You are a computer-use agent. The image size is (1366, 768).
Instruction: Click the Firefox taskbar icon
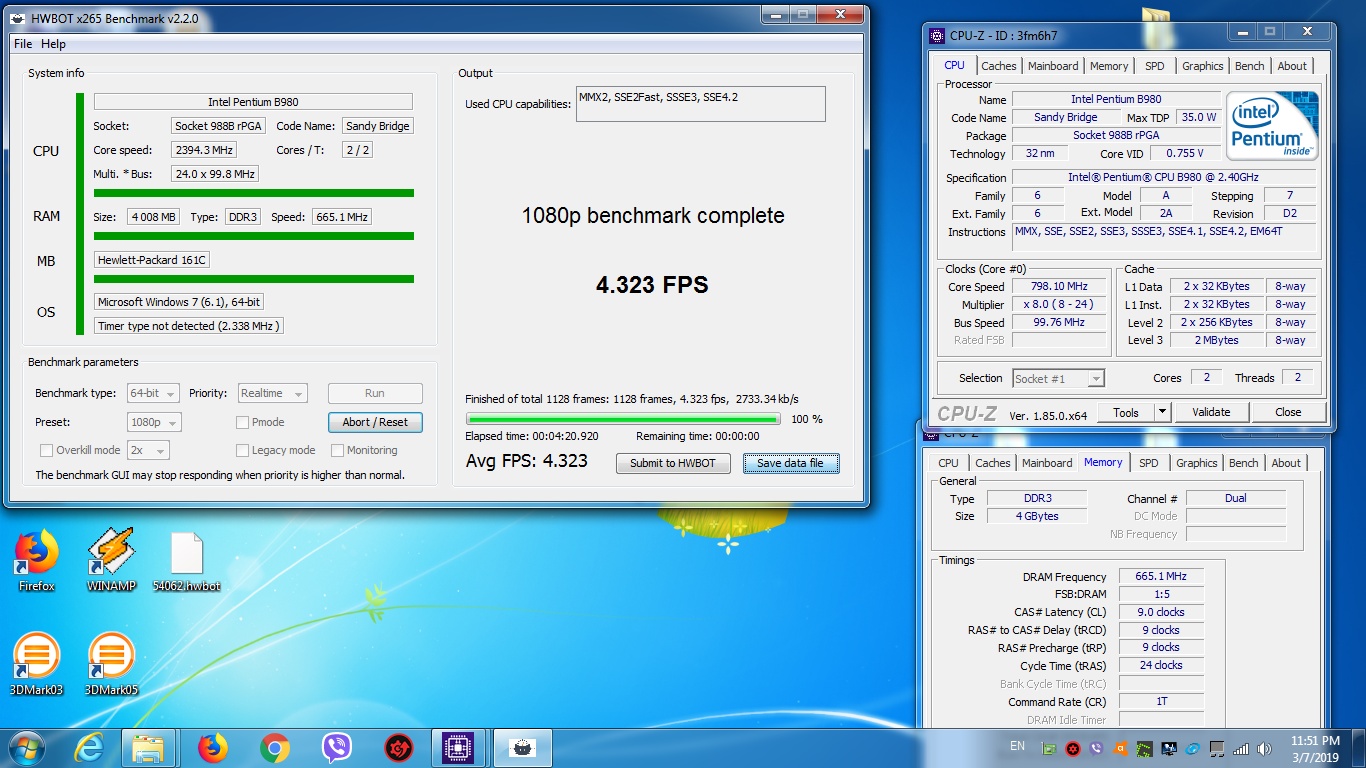point(212,748)
